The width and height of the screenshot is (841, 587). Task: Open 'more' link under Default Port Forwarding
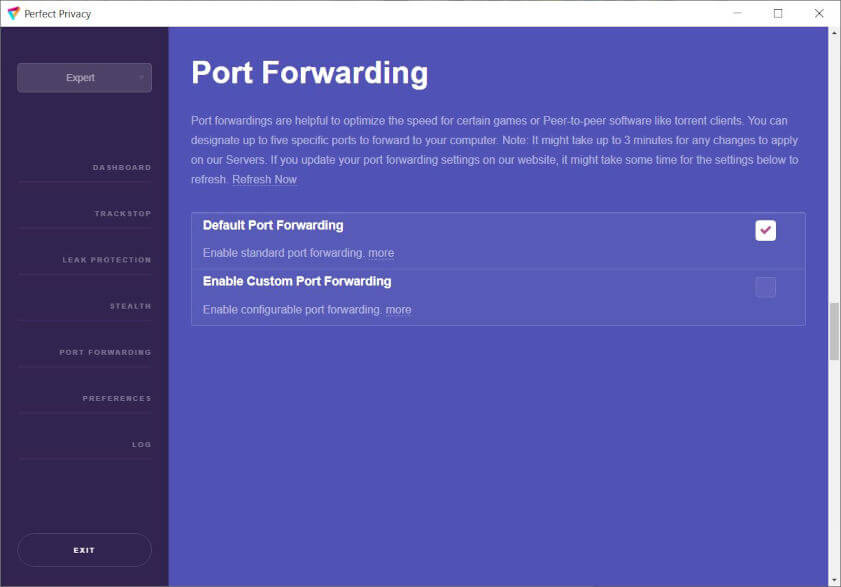[x=381, y=254]
